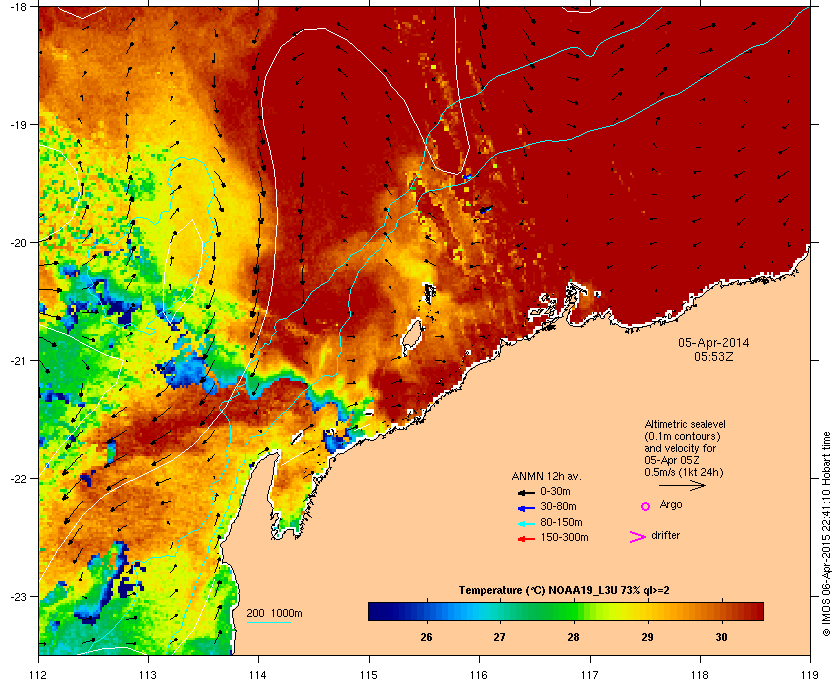Click the colorbar tick label 30

(722, 637)
